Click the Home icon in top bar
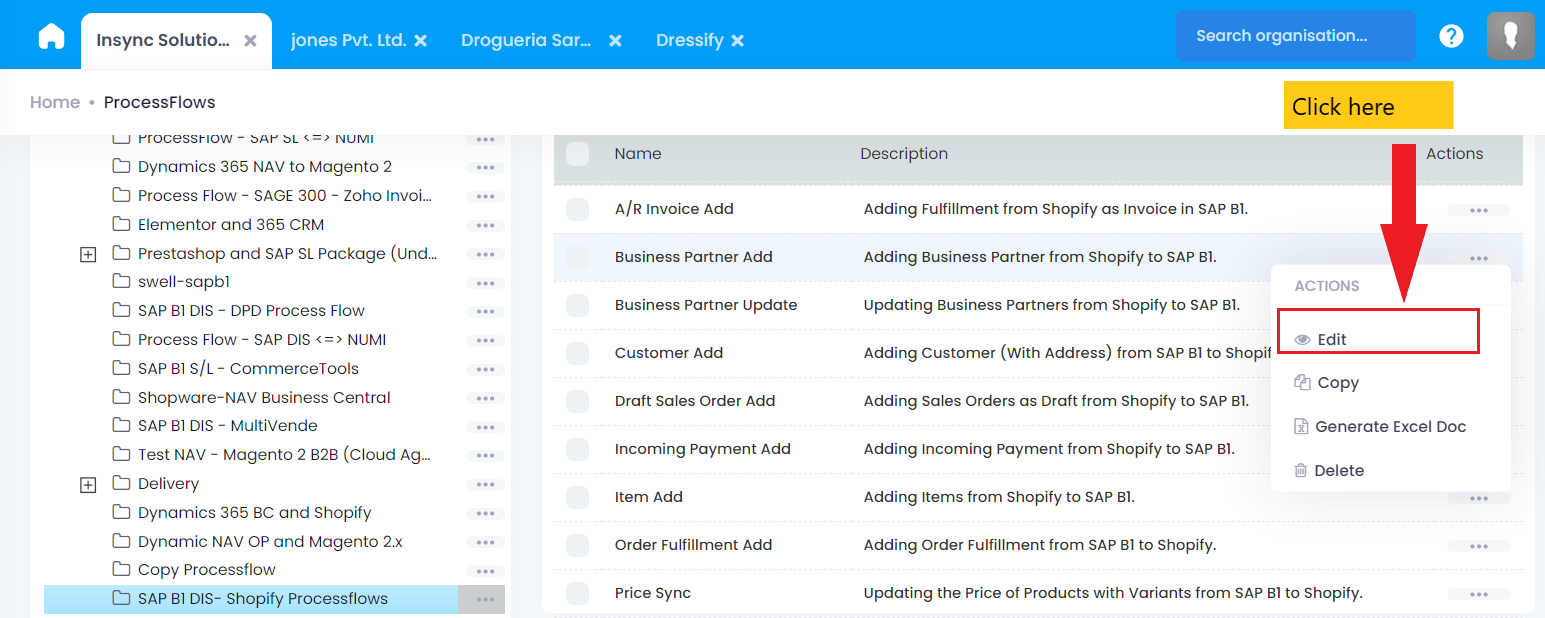 click(x=51, y=37)
